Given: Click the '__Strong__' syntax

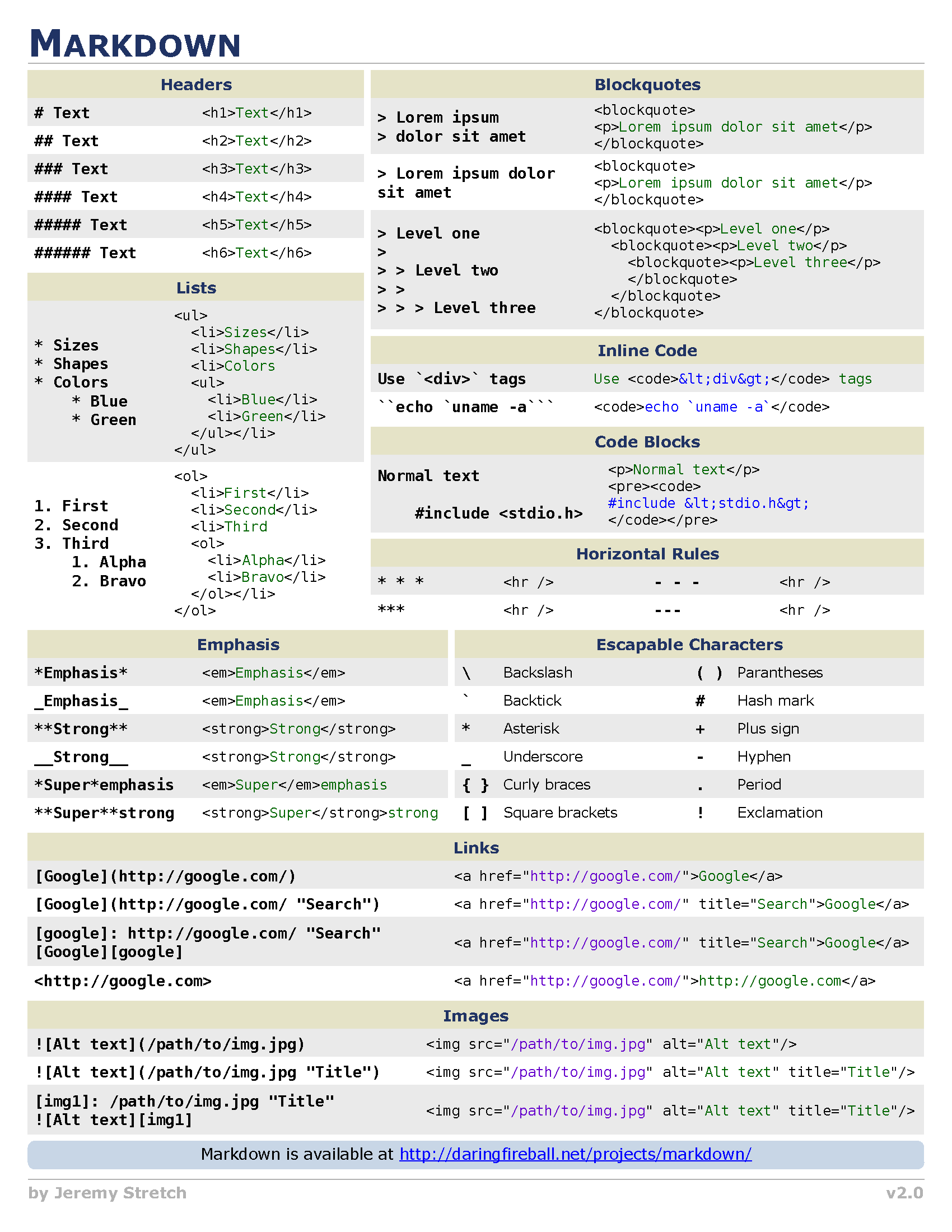Looking at the screenshot, I should [x=81, y=757].
